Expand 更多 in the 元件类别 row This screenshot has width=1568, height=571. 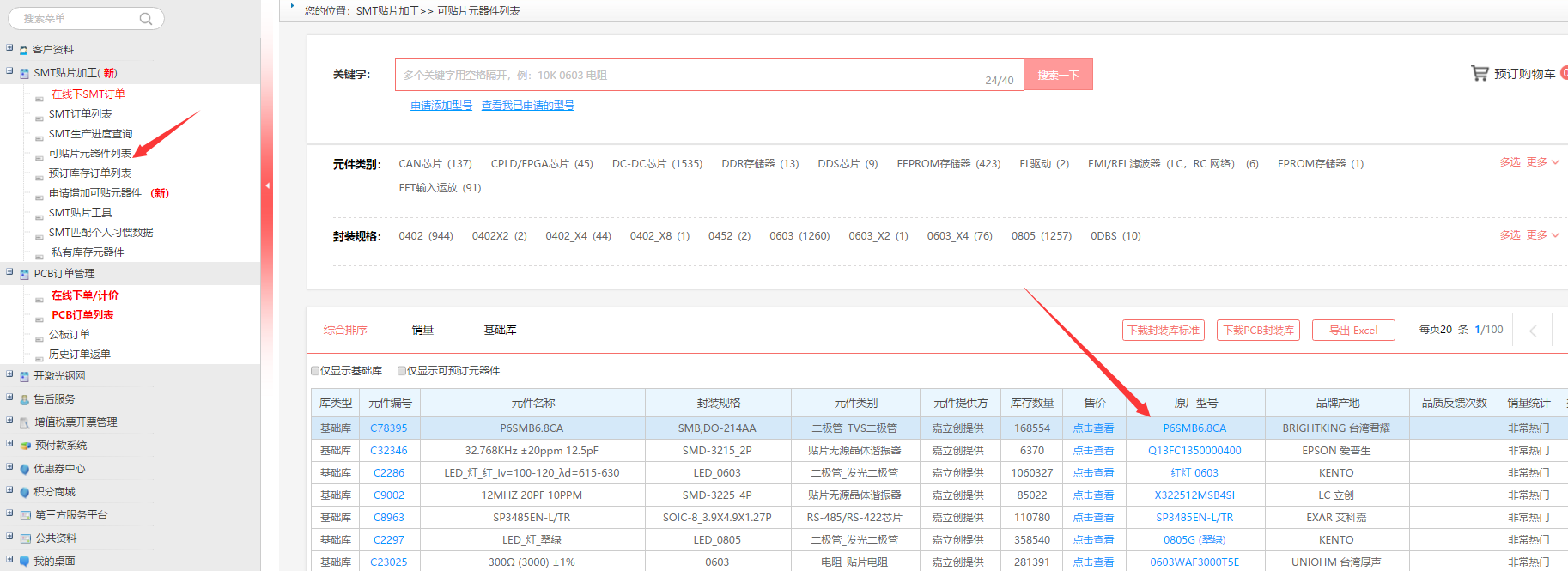[x=1542, y=162]
